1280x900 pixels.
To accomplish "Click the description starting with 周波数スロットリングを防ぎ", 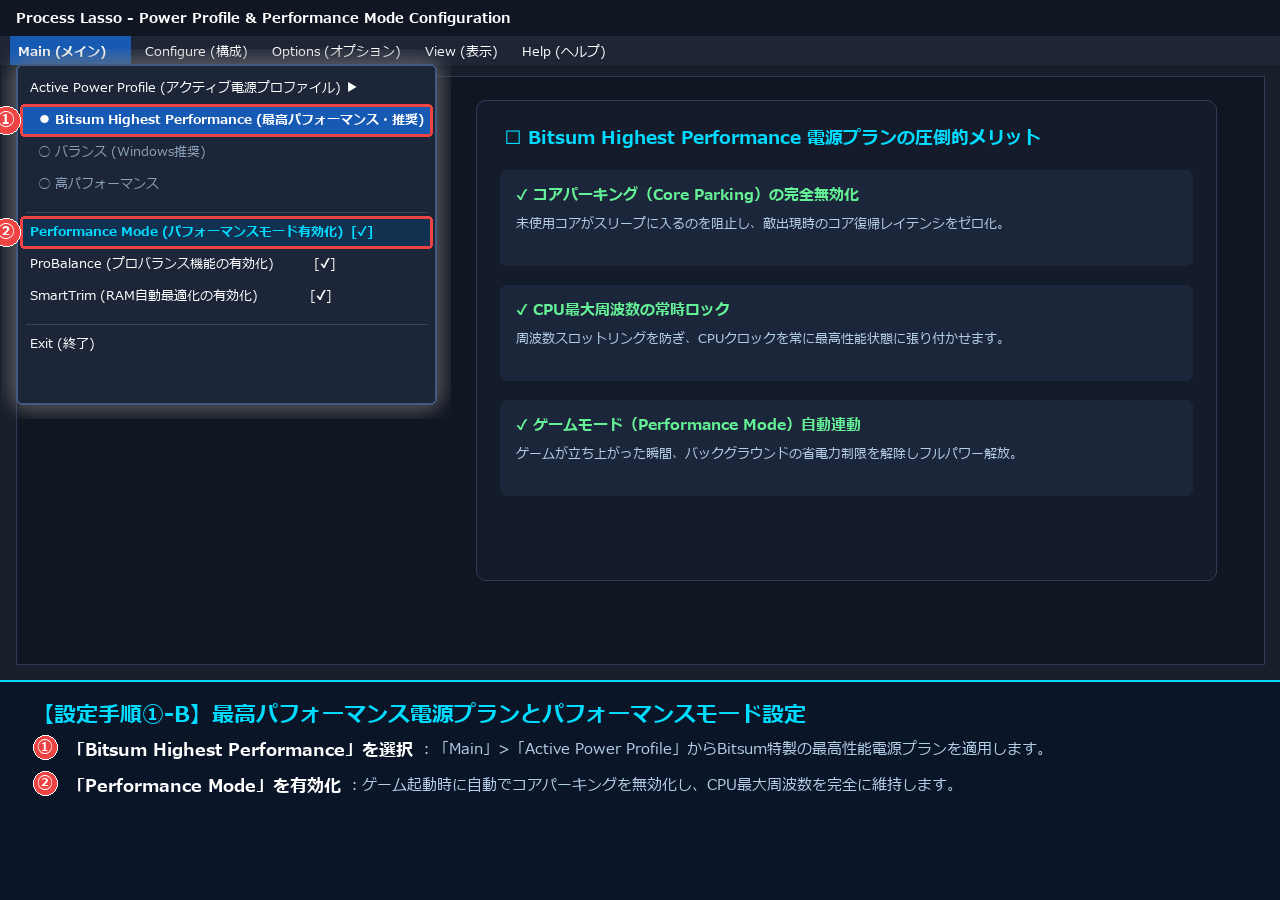I will point(761,338).
